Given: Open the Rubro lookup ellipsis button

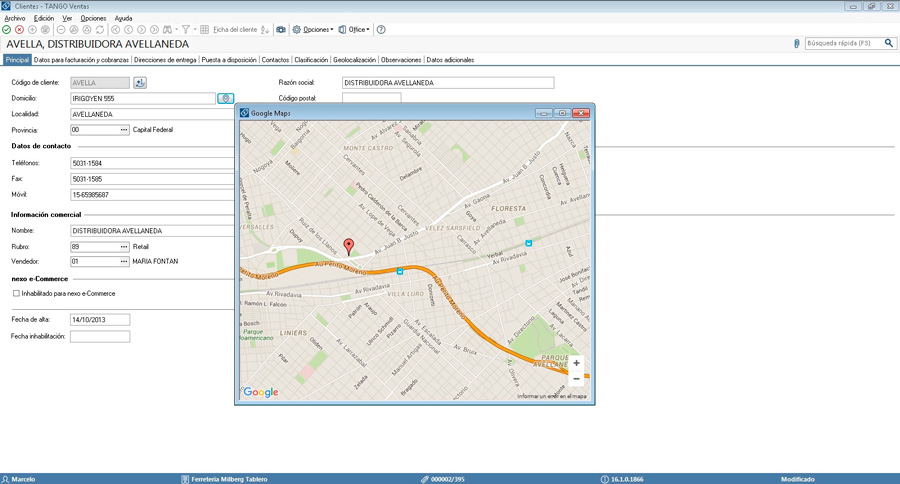Looking at the screenshot, I should [124, 247].
